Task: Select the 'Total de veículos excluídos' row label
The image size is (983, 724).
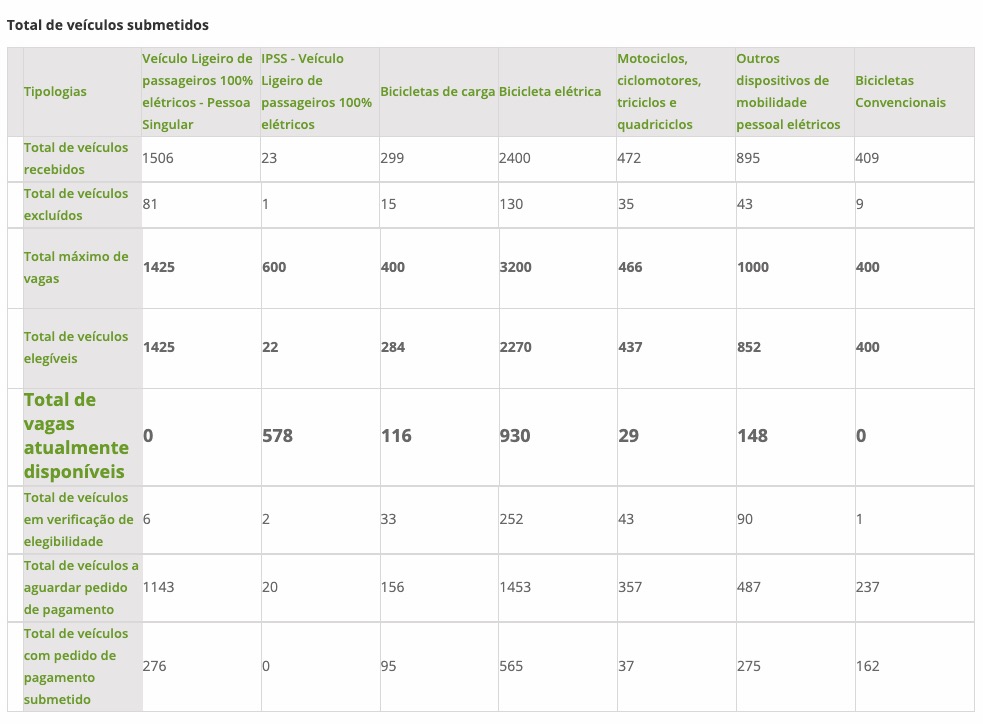Action: tap(76, 204)
